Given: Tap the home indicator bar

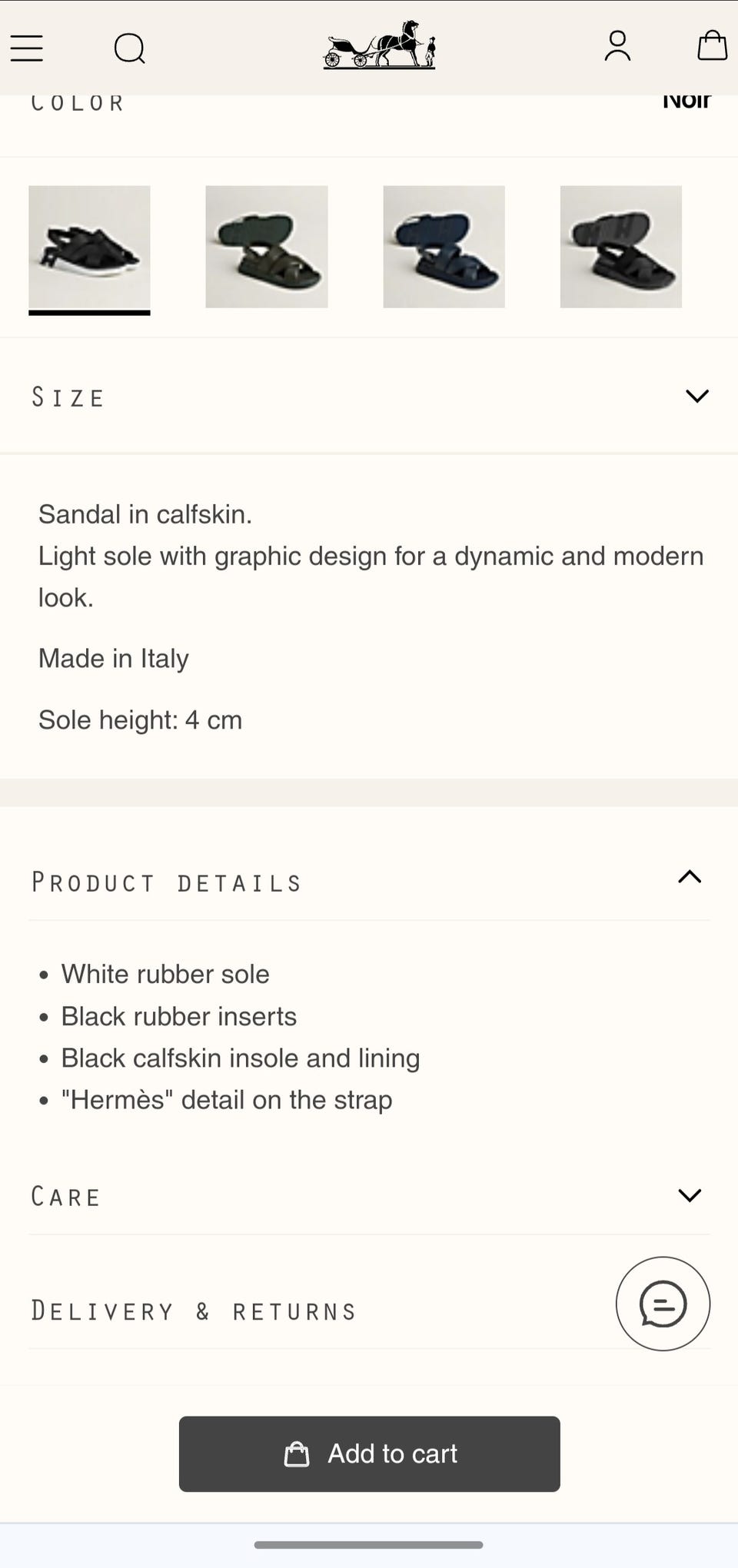Looking at the screenshot, I should click(x=369, y=1545).
